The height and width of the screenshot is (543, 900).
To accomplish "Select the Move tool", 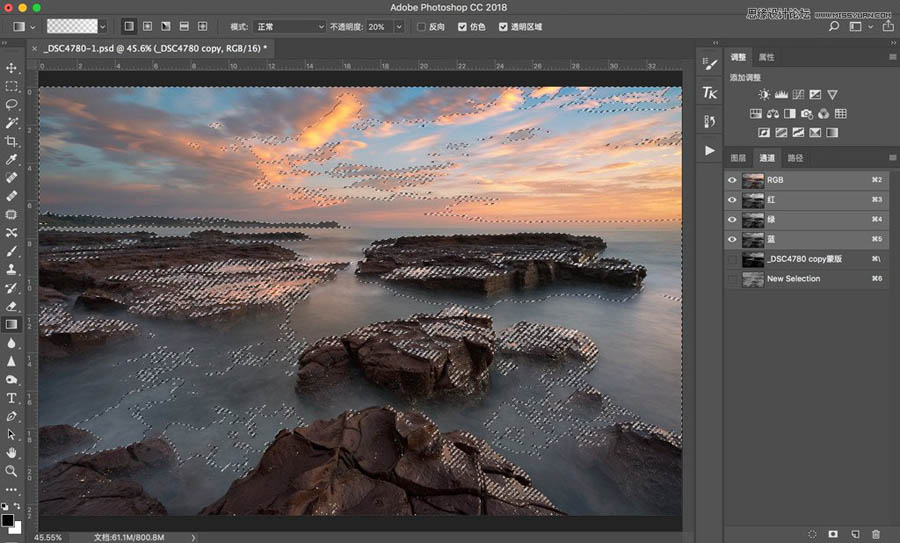I will [x=11, y=68].
